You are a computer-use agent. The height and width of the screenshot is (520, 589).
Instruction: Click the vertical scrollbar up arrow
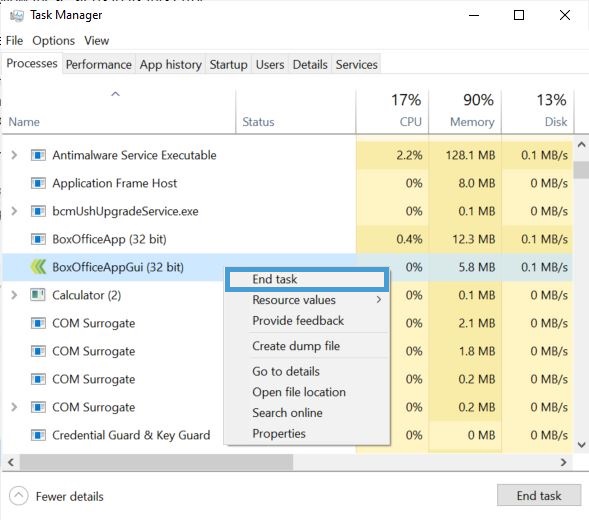tap(581, 145)
